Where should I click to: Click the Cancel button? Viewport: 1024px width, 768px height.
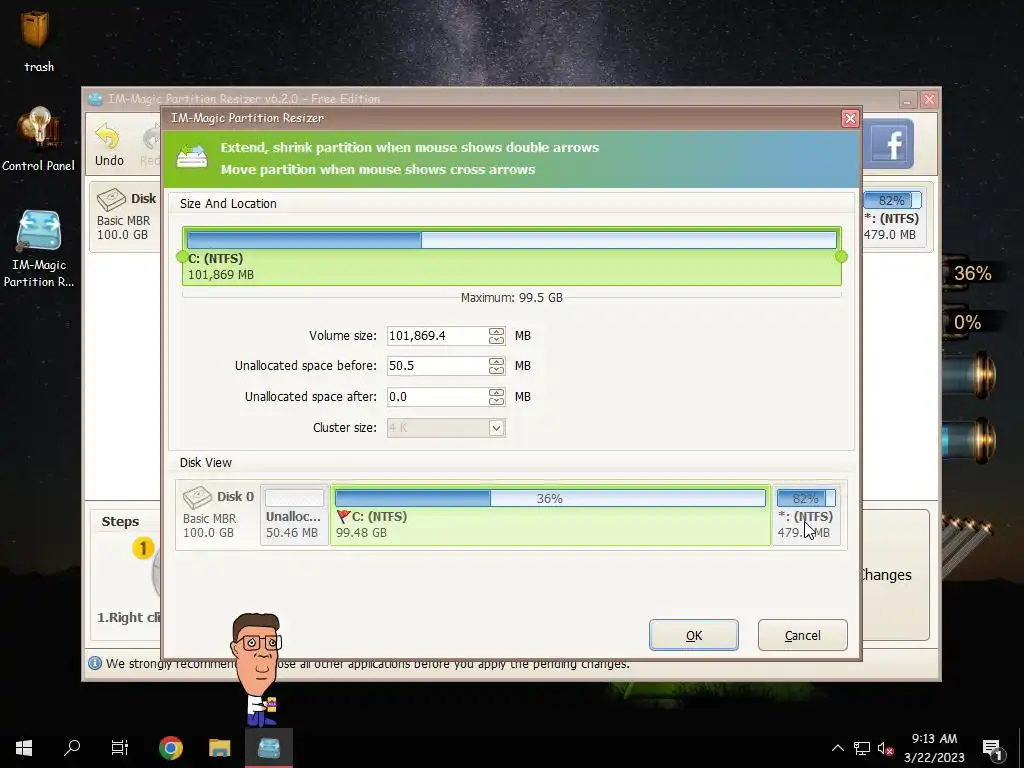803,635
